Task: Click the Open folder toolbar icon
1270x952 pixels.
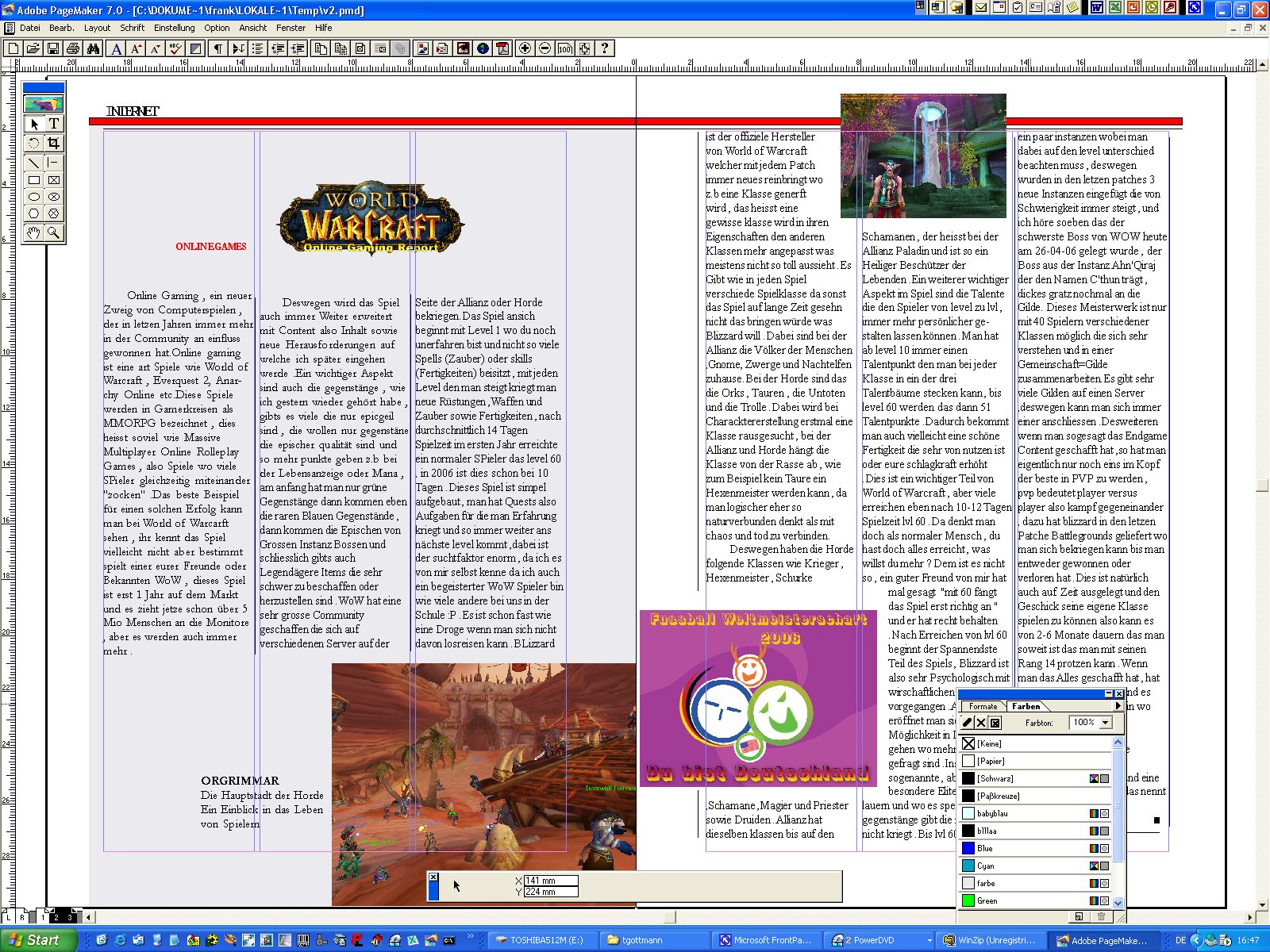Action: tap(33, 48)
